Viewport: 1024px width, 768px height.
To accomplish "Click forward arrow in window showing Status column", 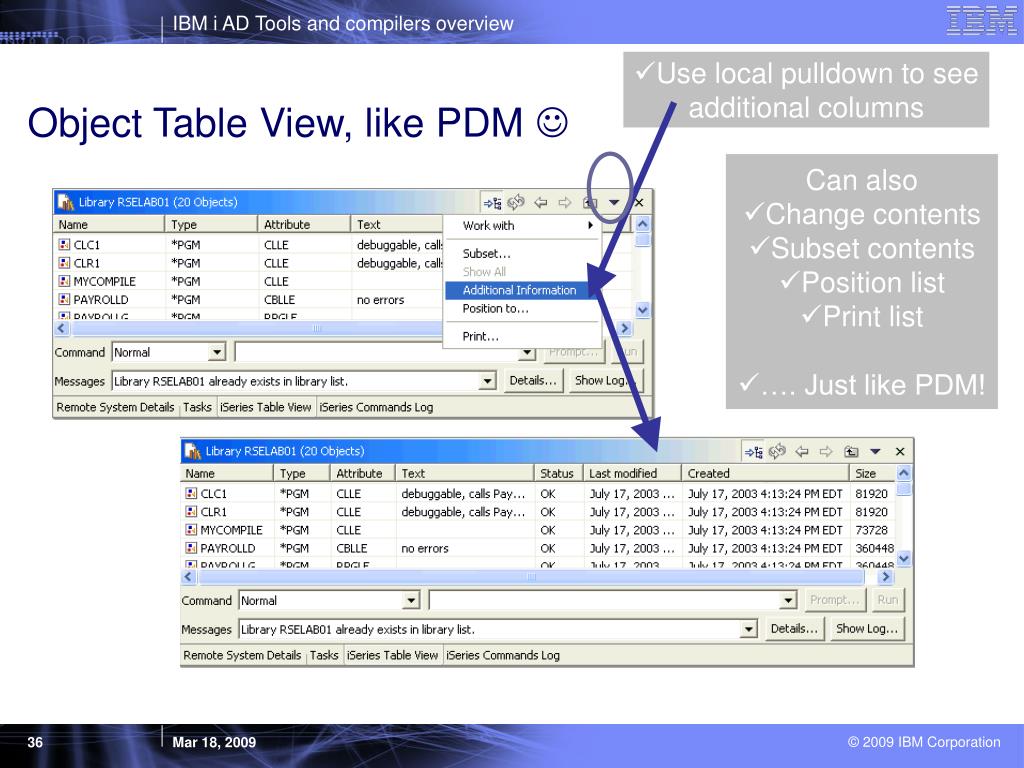I will (825, 451).
